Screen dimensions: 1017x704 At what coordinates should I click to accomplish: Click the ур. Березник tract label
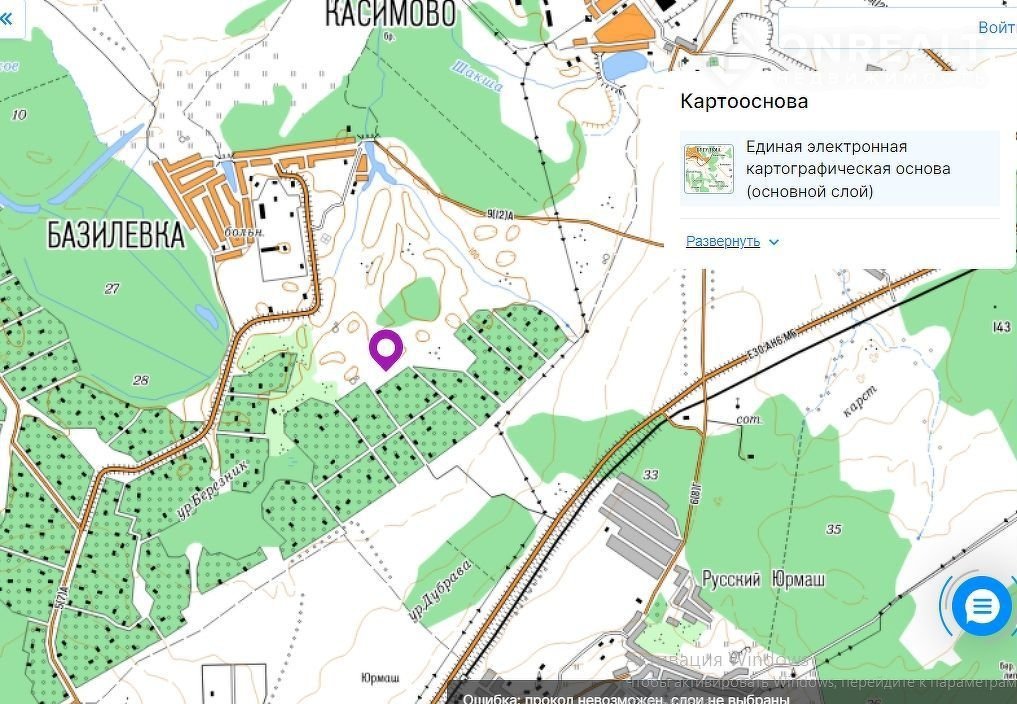point(212,491)
